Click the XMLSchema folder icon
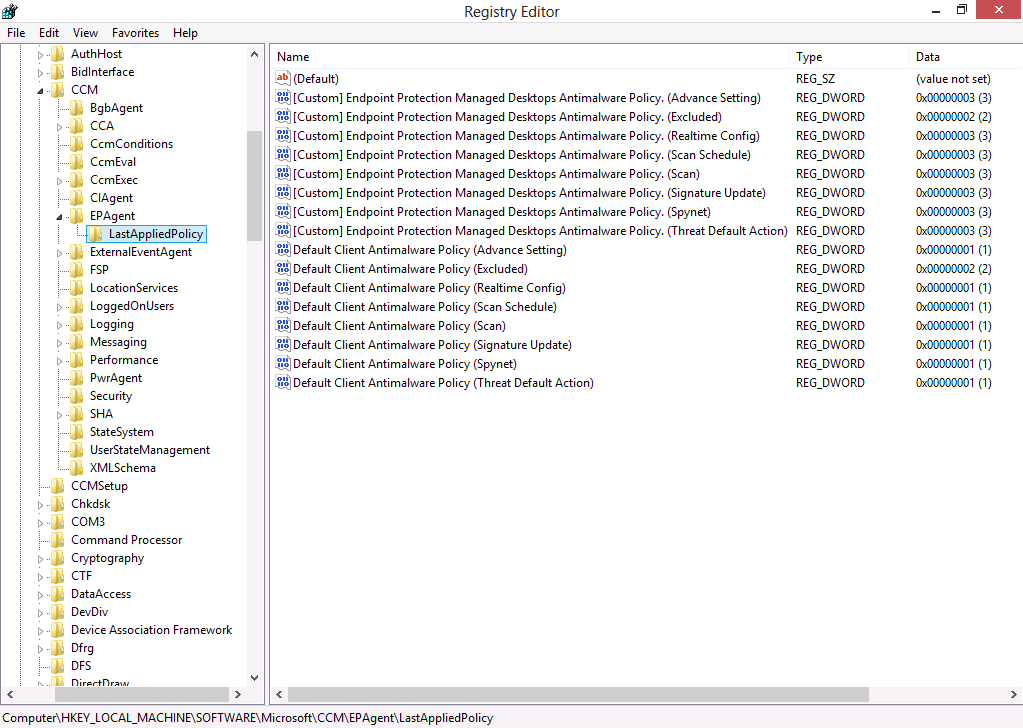Screen dimensions: 1023x728 point(77,468)
